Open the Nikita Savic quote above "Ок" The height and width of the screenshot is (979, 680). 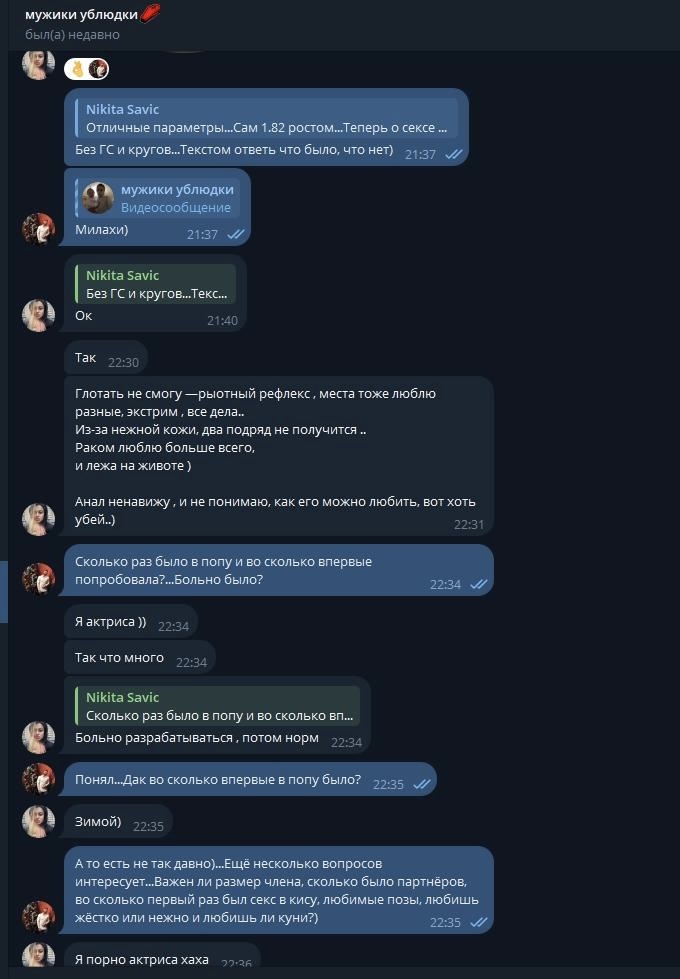click(155, 284)
